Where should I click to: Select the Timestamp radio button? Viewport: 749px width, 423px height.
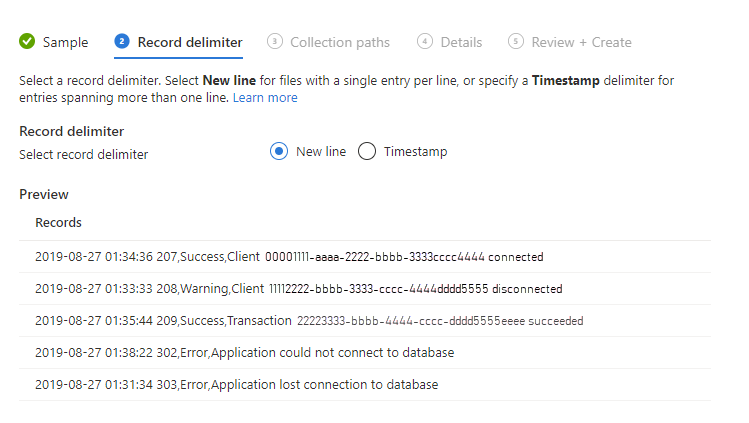click(x=367, y=152)
